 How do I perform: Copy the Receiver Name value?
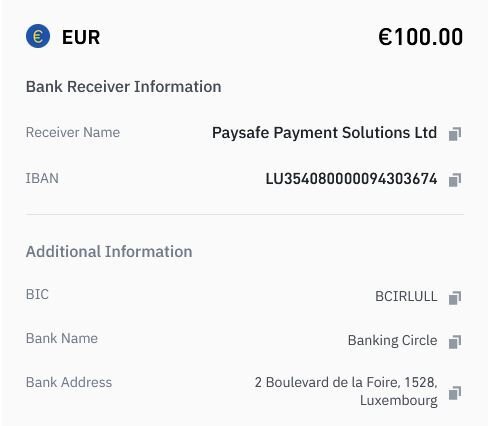click(x=455, y=134)
